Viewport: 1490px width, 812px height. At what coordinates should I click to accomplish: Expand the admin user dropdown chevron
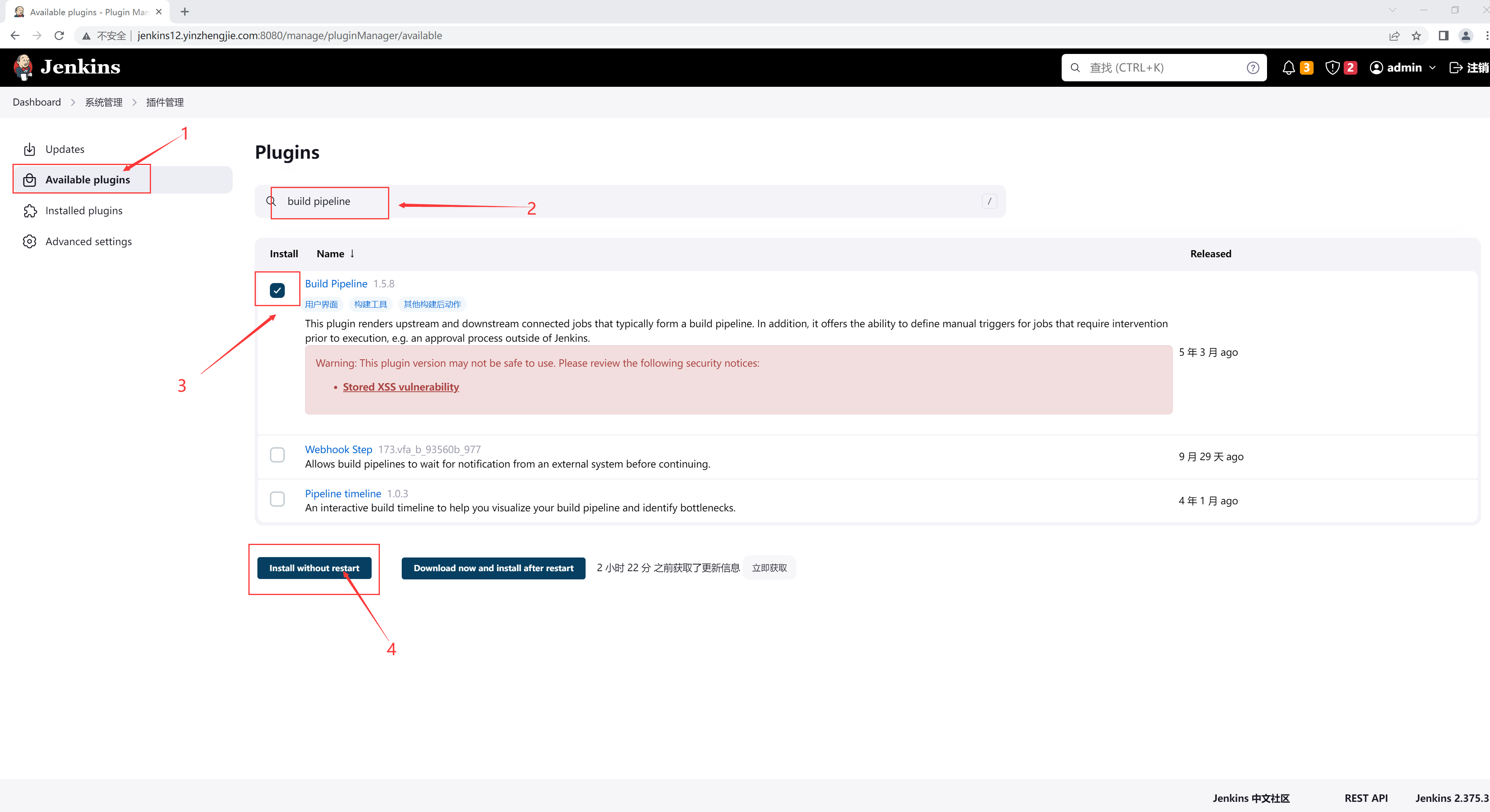(1432, 68)
